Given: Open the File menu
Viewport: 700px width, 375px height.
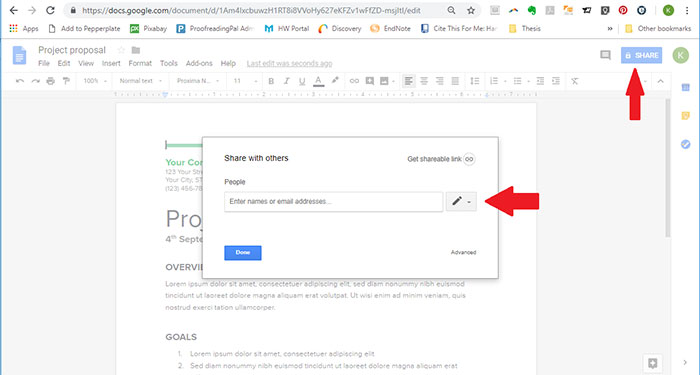Looking at the screenshot, I should click(44, 63).
